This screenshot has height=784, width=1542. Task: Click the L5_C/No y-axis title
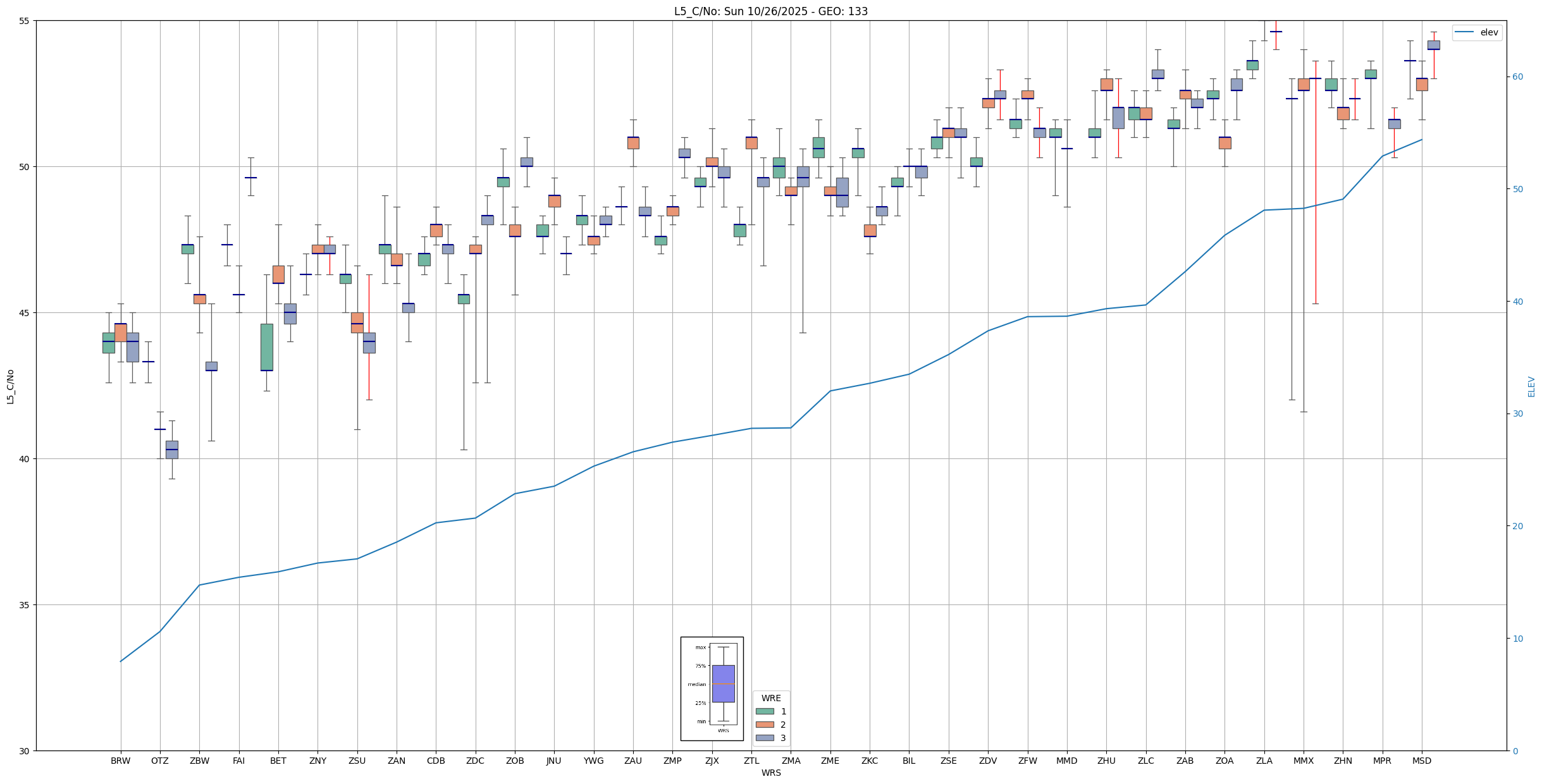[10, 386]
